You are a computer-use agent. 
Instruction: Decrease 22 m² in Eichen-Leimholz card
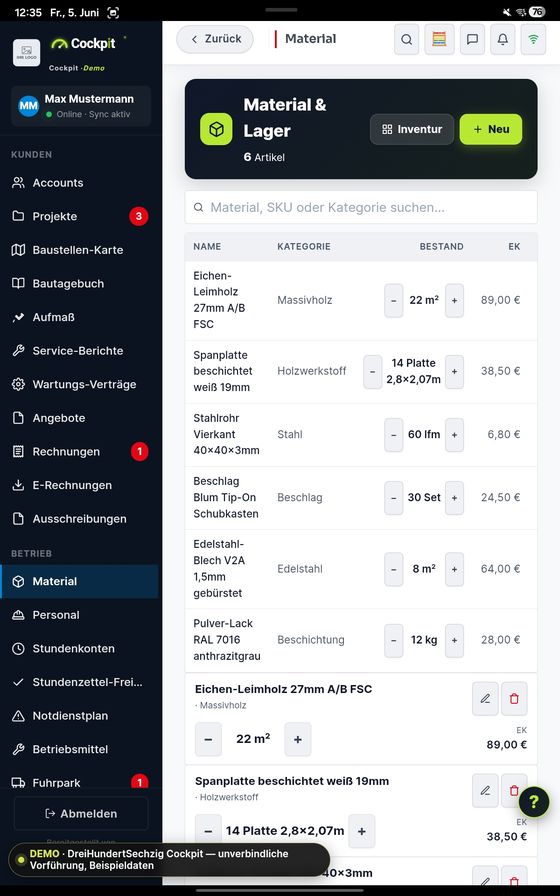click(x=208, y=739)
